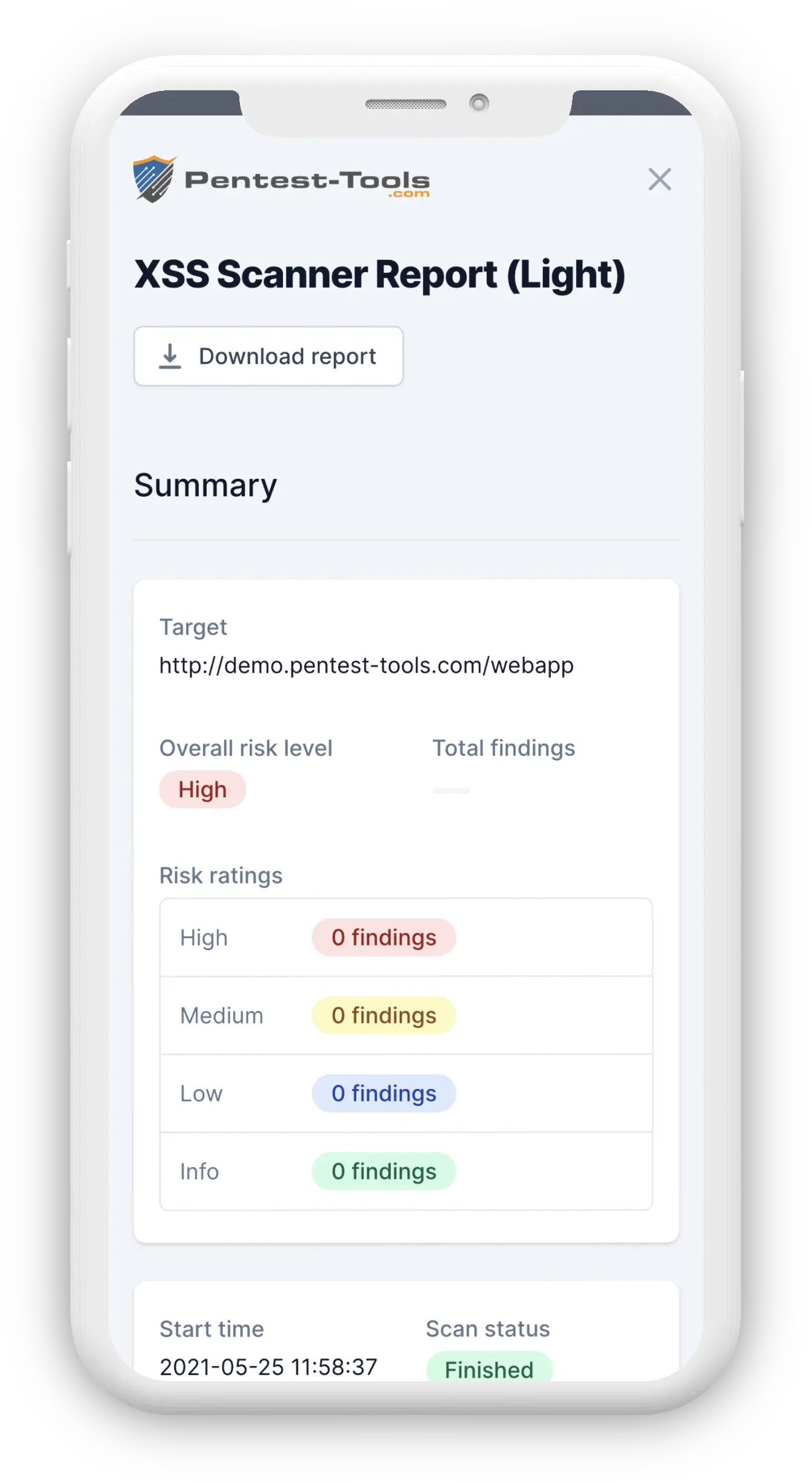This screenshot has width=812, height=1483.
Task: Click the Summary section heading
Action: click(x=205, y=485)
